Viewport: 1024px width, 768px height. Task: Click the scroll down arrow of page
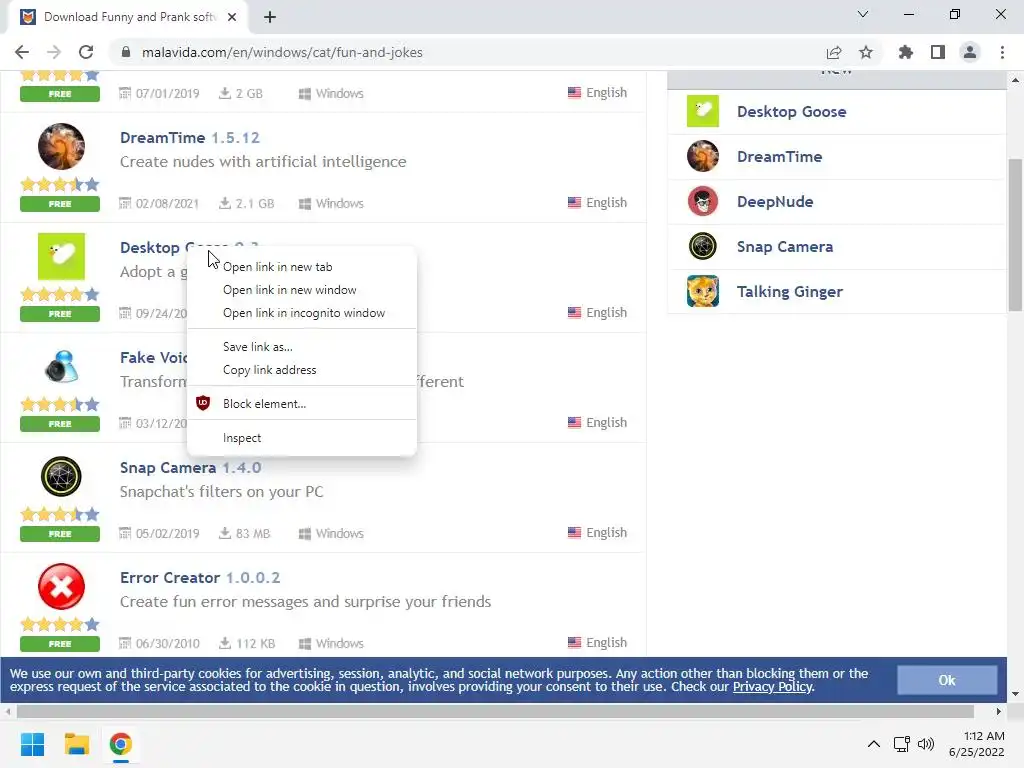tap(1015, 694)
